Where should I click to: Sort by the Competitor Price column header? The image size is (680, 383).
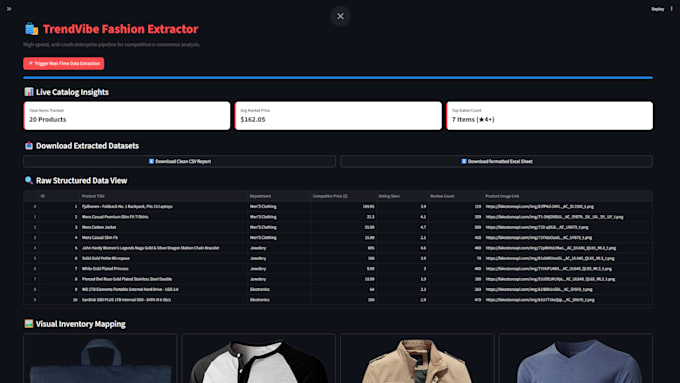click(x=343, y=196)
